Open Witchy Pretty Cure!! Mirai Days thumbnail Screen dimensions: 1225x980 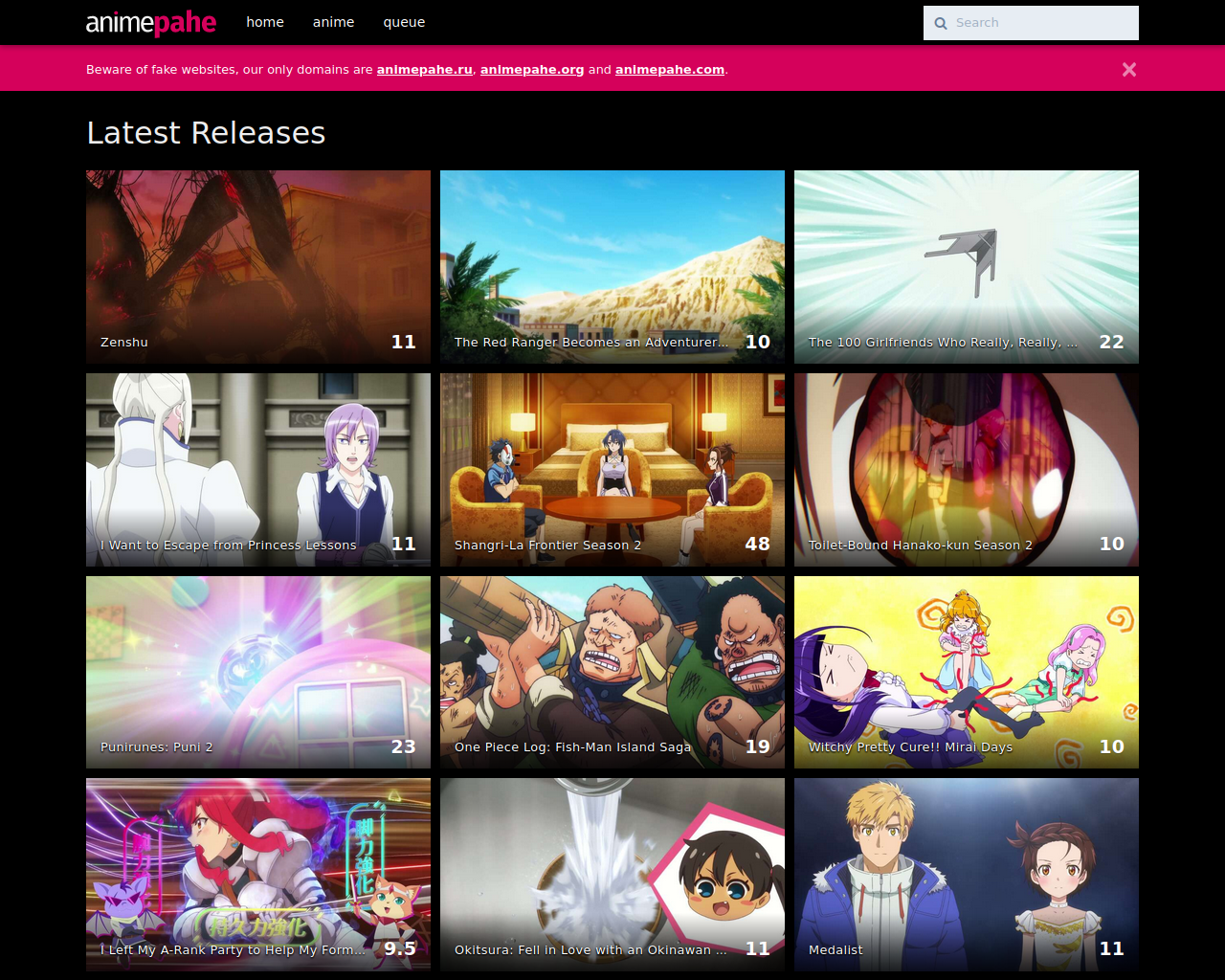(x=967, y=672)
